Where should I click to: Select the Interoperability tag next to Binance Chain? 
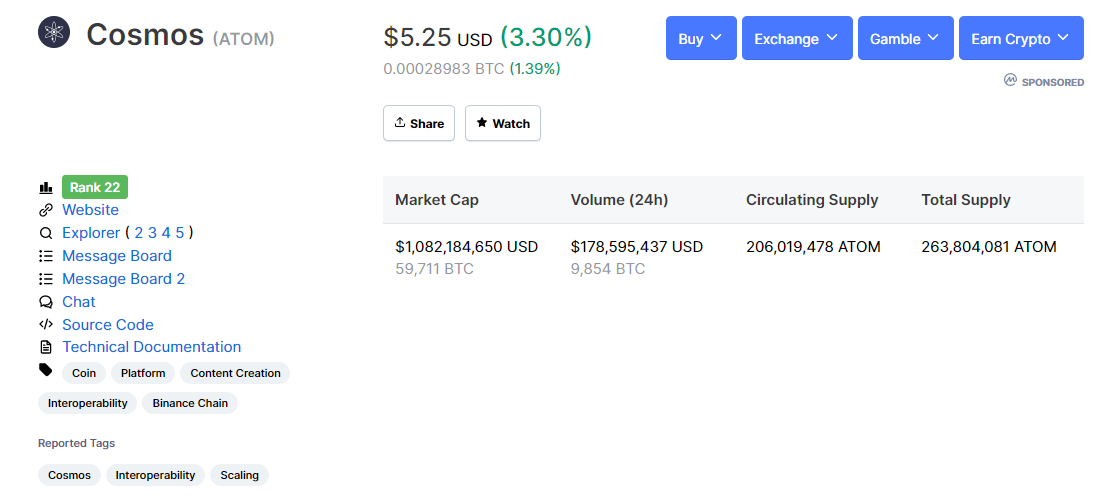88,403
